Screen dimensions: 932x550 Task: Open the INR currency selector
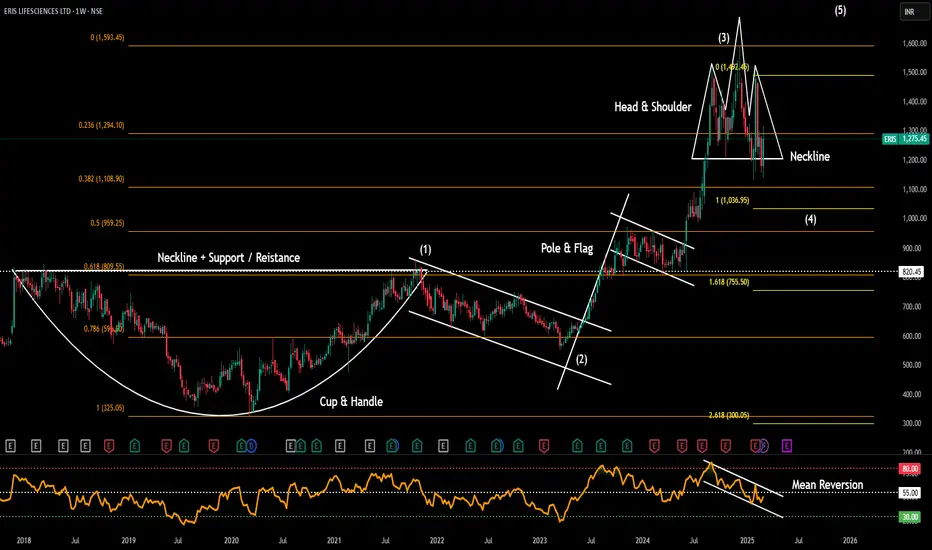pos(914,12)
